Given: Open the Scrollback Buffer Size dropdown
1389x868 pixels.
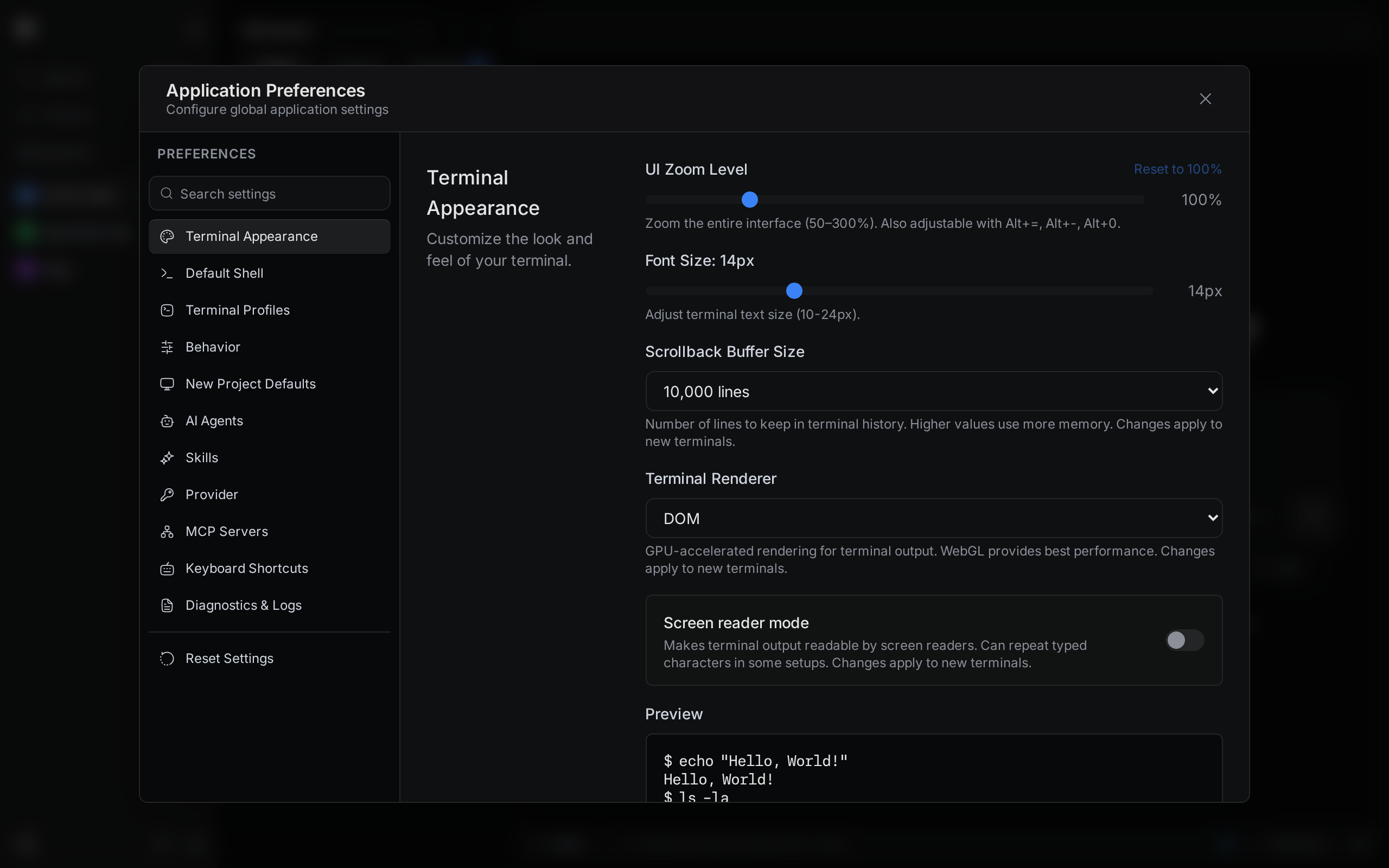Looking at the screenshot, I should pos(934,391).
